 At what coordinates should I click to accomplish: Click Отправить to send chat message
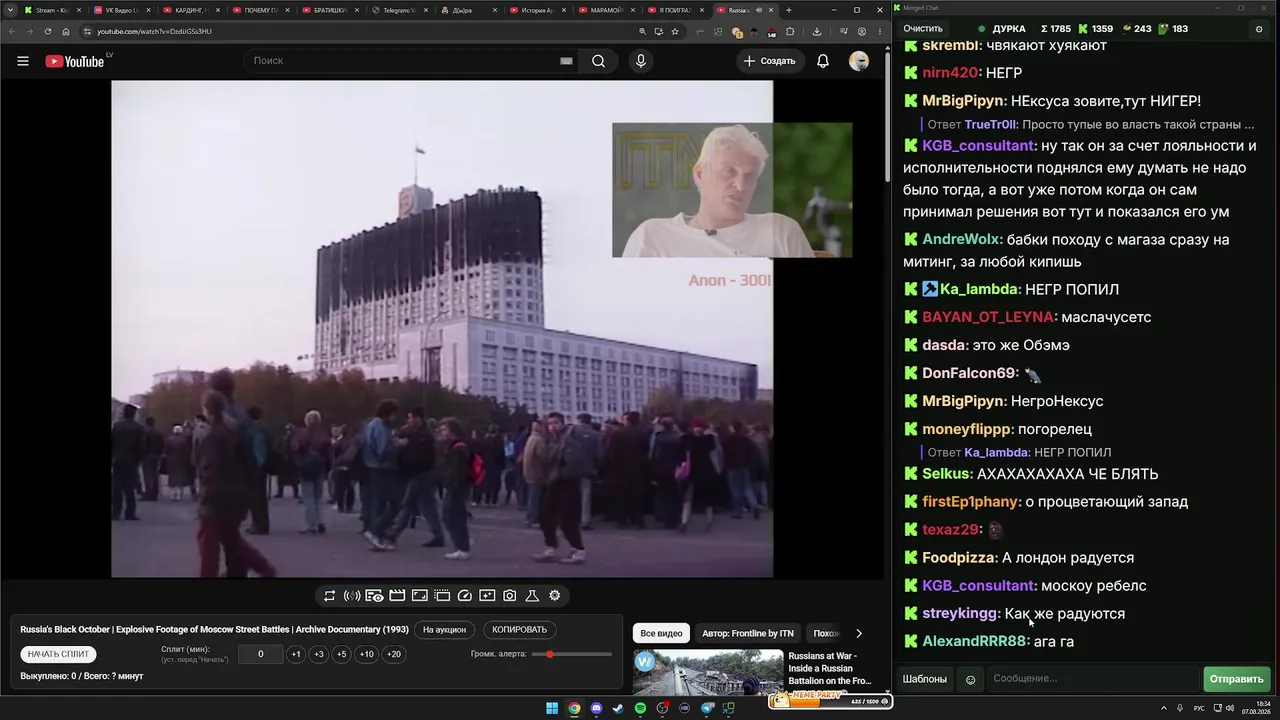(x=1236, y=679)
